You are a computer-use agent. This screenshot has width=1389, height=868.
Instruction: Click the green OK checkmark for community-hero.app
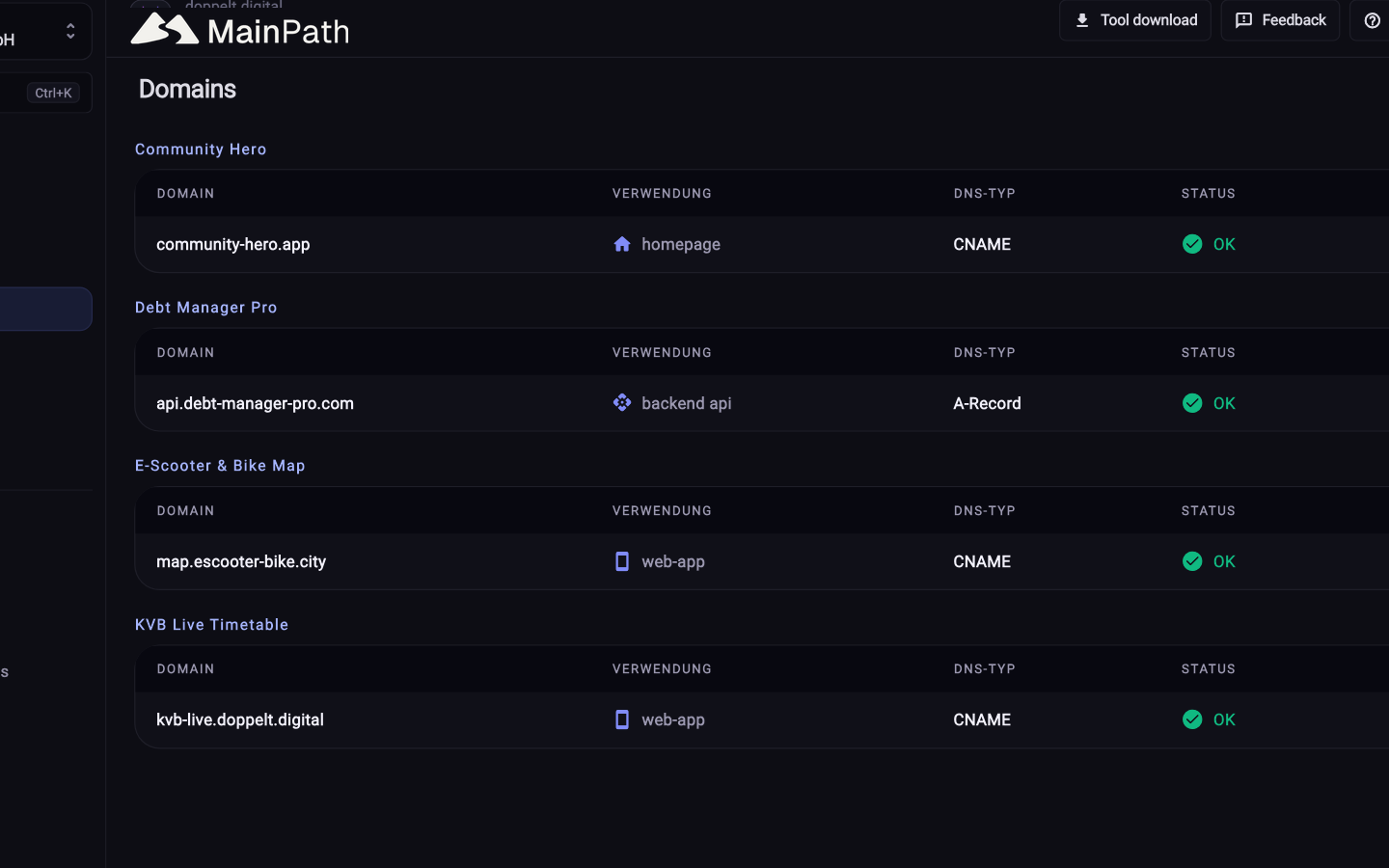pos(1192,244)
